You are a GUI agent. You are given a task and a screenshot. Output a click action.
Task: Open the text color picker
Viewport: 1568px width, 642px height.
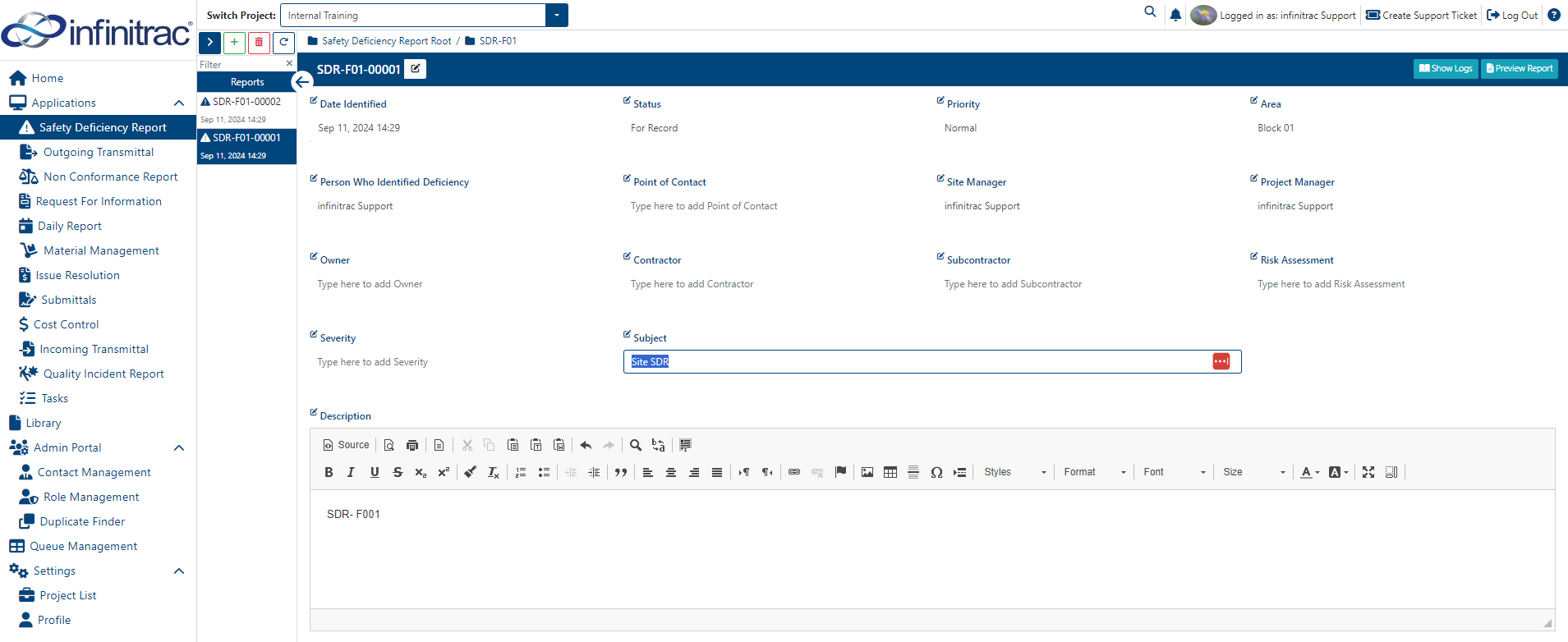[x=1310, y=472]
